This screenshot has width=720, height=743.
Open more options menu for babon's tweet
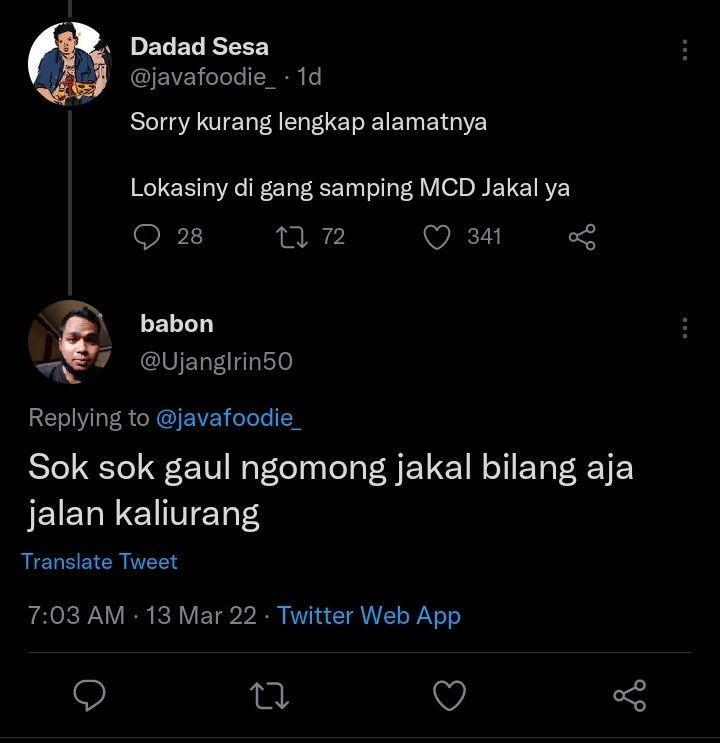(x=684, y=328)
